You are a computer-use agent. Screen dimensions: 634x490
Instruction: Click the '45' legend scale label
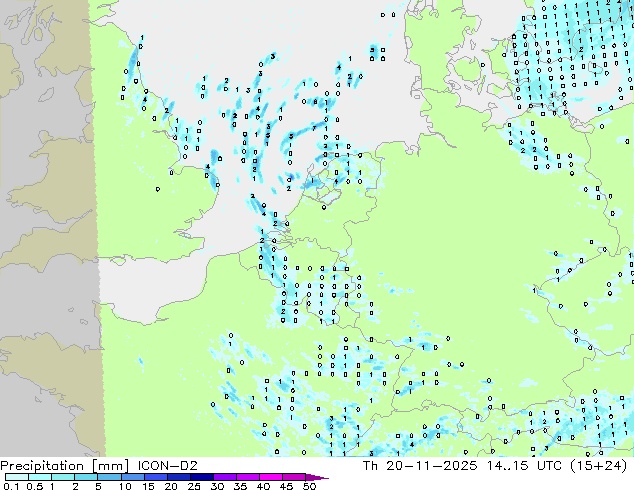tap(286, 486)
